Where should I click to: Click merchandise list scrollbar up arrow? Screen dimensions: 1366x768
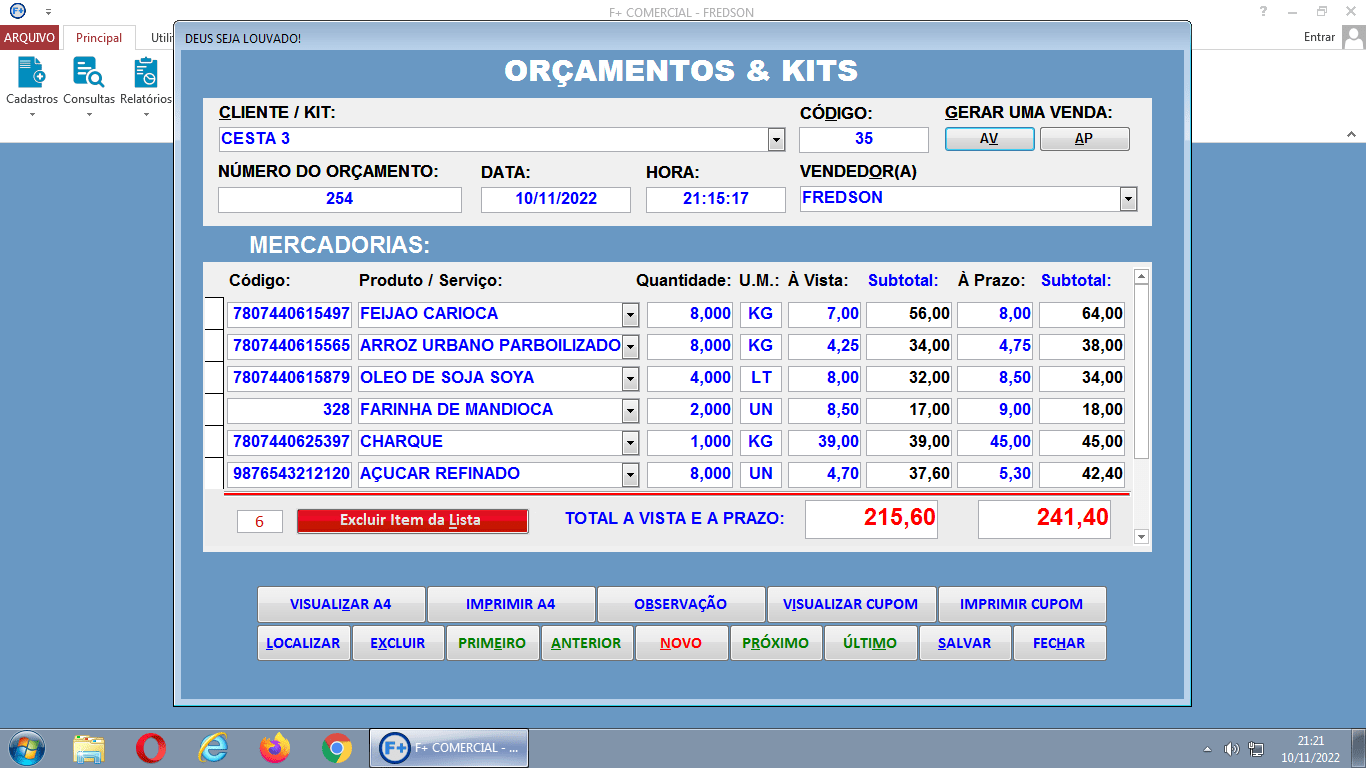coord(1141,277)
